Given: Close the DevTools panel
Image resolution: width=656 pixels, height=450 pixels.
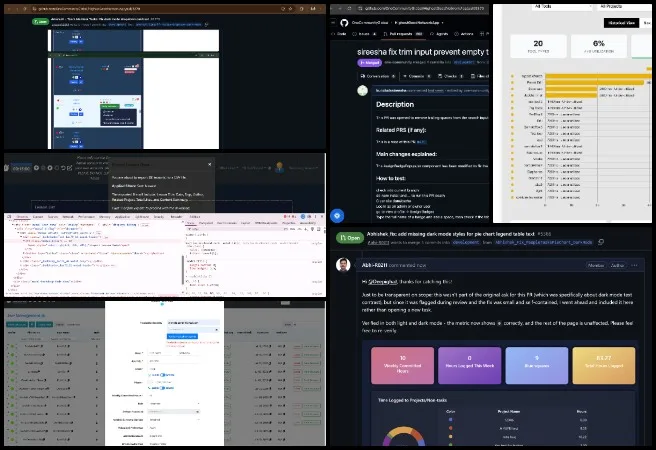Looking at the screenshot, I should pos(322,217).
